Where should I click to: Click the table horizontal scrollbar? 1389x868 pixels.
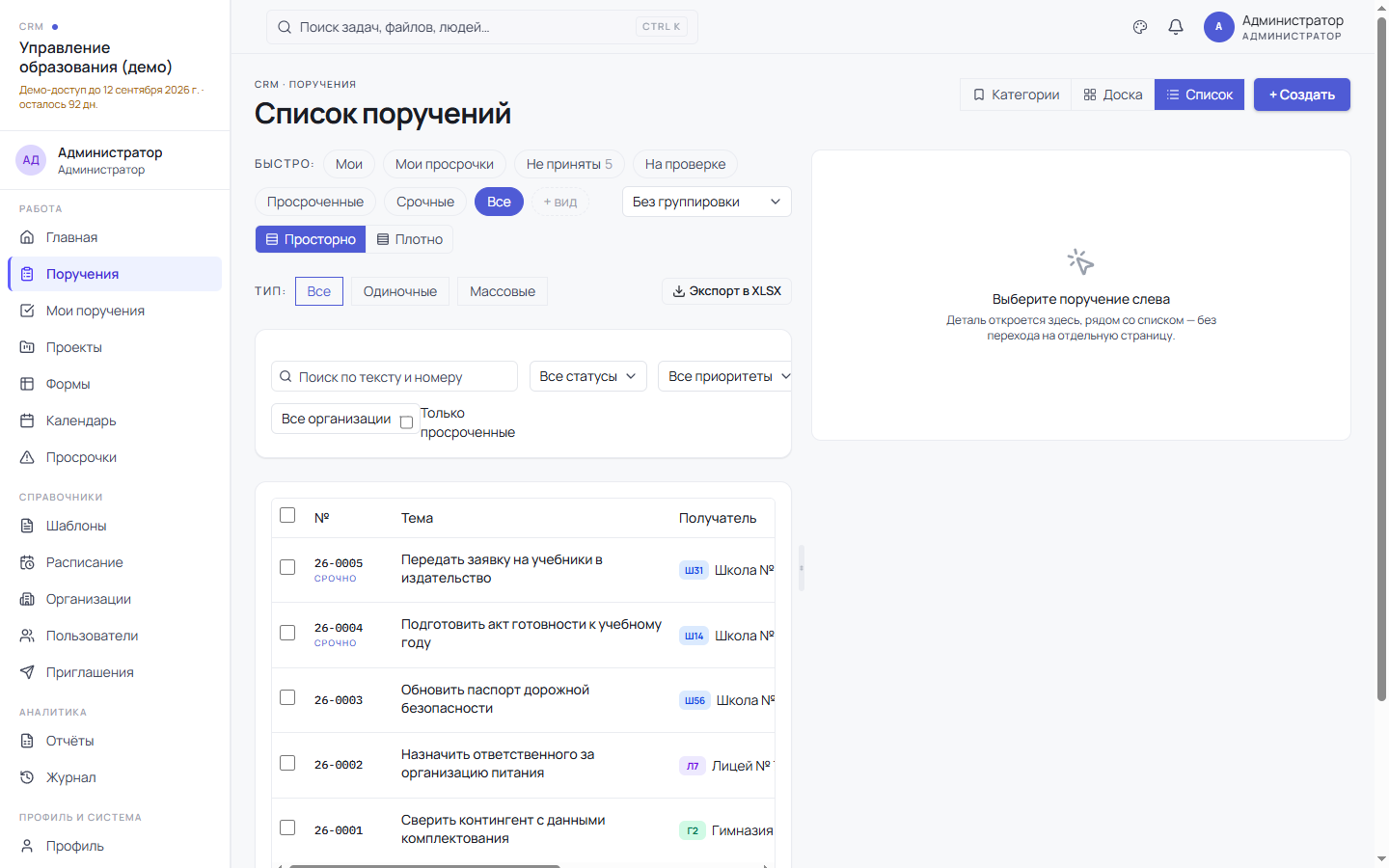point(424,866)
